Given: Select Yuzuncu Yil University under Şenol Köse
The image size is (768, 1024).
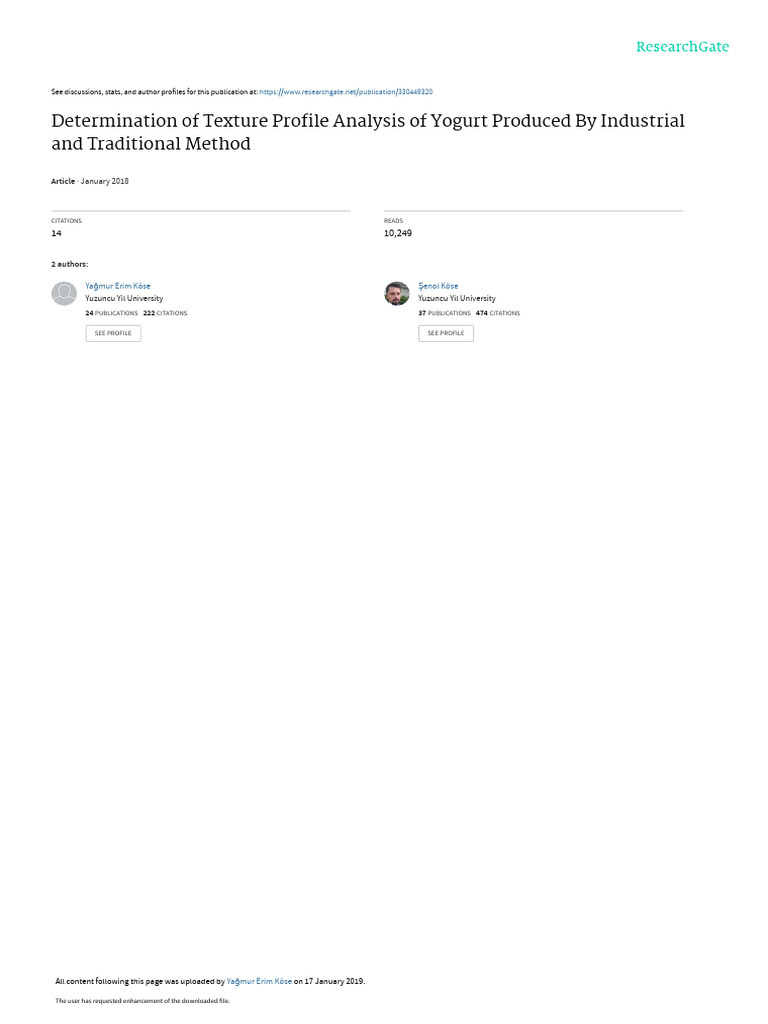Looking at the screenshot, I should pyautogui.click(x=457, y=298).
